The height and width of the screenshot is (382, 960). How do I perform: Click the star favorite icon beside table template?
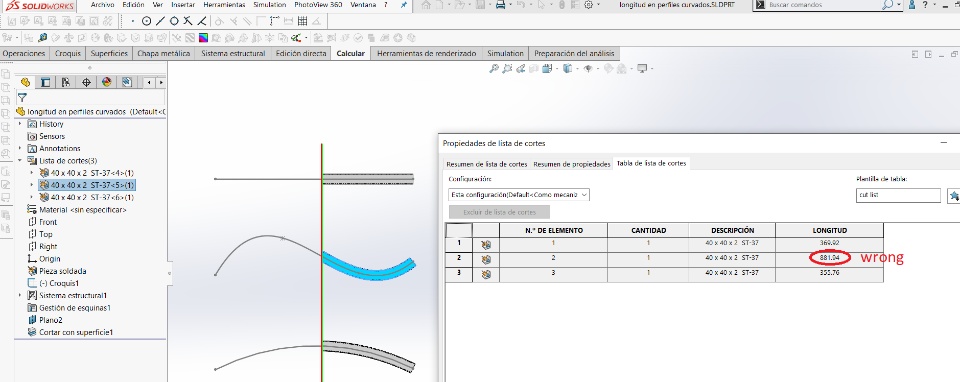pyautogui.click(x=953, y=195)
